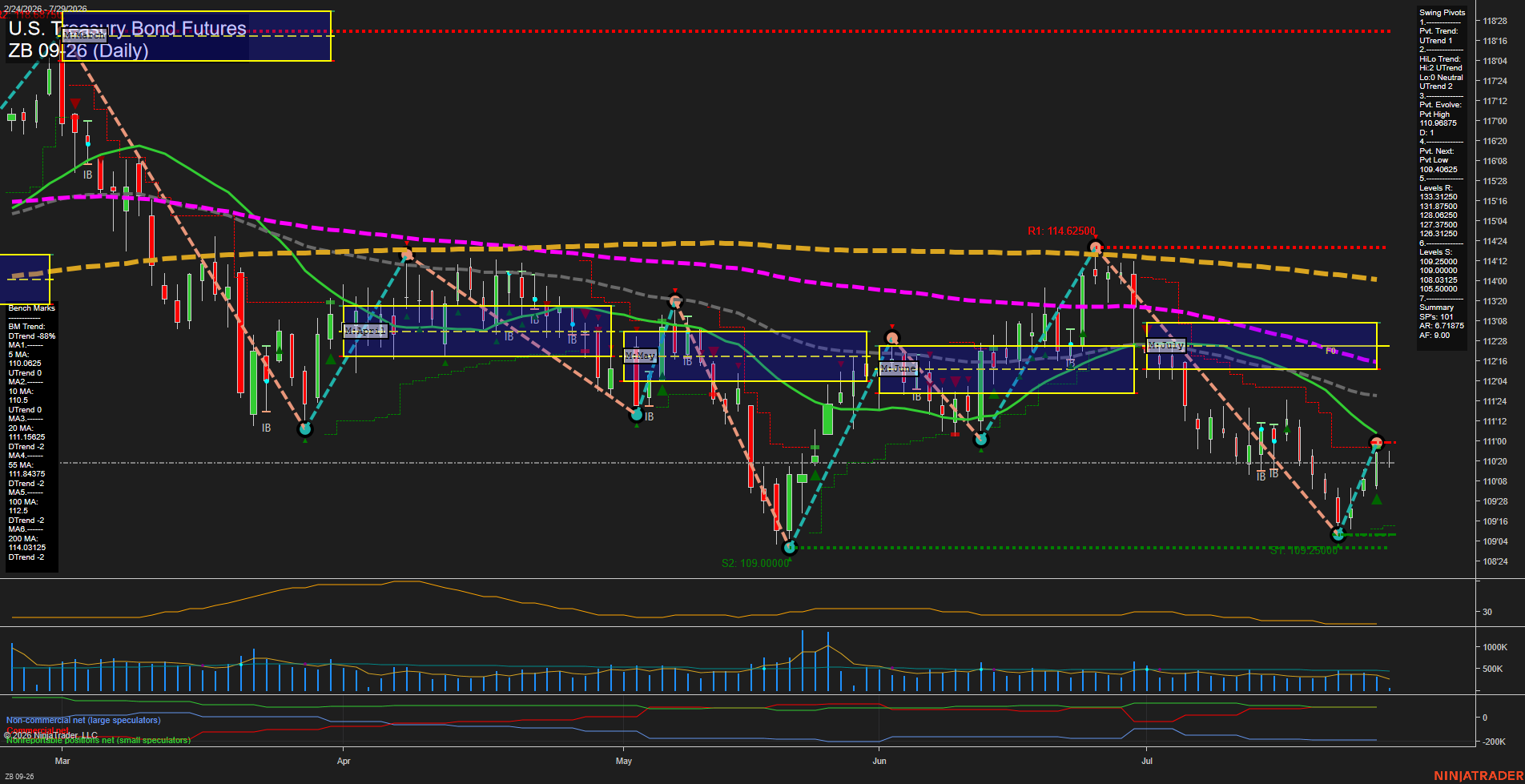Click the Jun label on time axis
Screen dimensions: 1525x784
(879, 761)
